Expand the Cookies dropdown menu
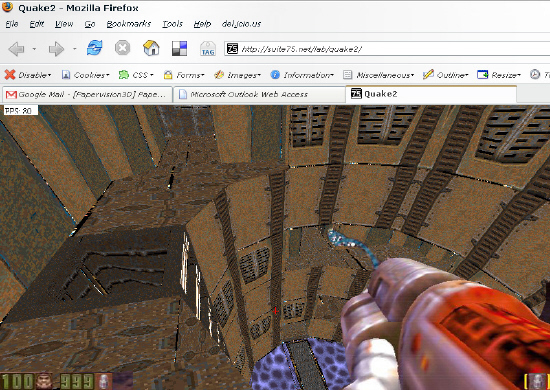550x390 pixels. (x=85, y=75)
